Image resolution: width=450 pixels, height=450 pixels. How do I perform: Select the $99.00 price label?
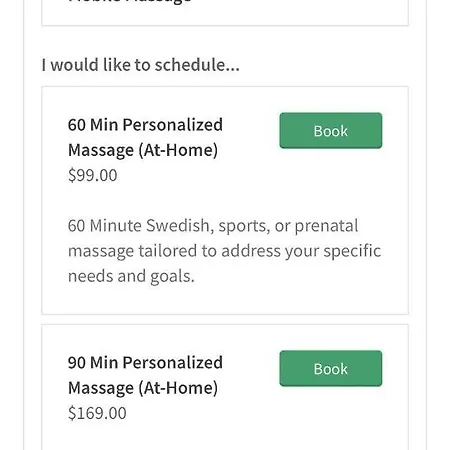tap(93, 175)
